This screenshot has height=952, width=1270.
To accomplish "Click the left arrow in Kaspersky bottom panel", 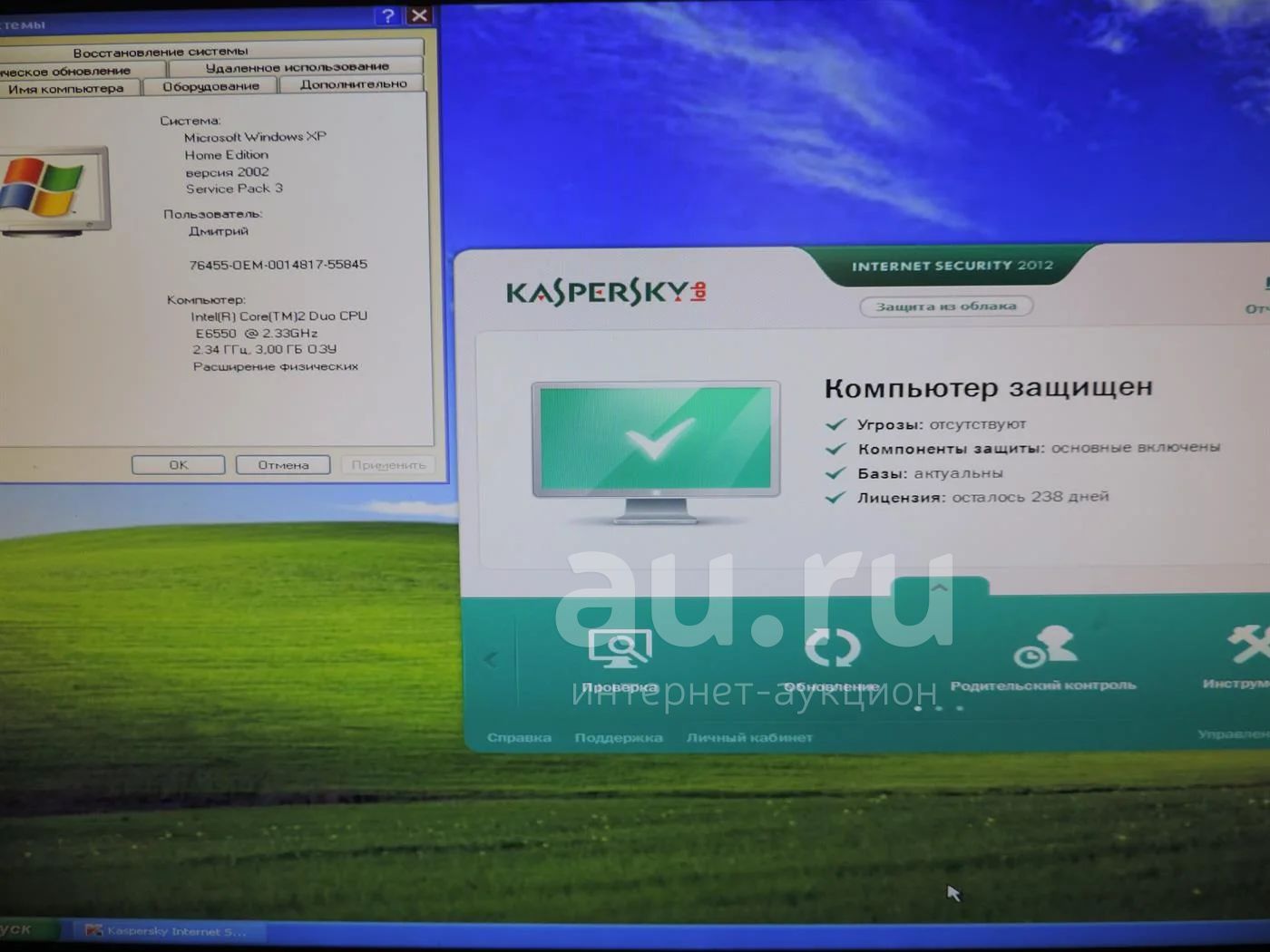I will click(491, 659).
